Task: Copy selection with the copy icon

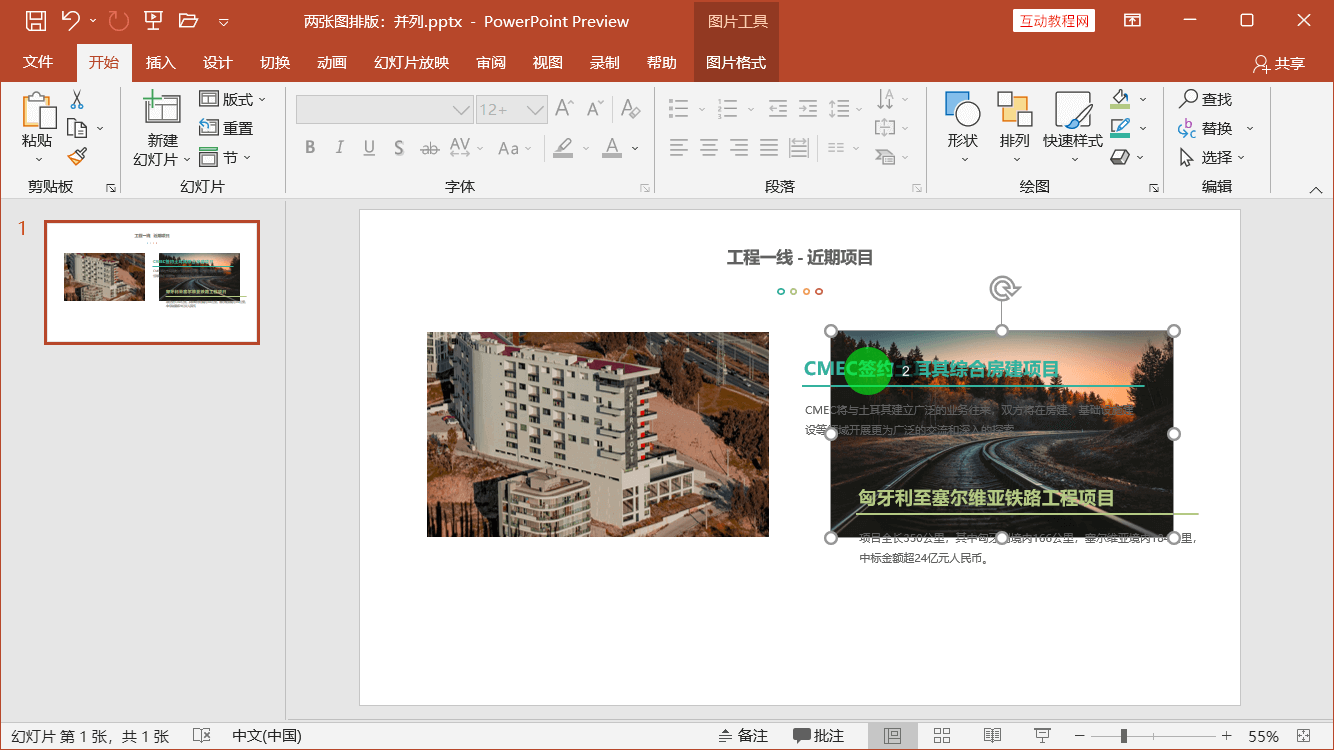Action: pyautogui.click(x=77, y=128)
